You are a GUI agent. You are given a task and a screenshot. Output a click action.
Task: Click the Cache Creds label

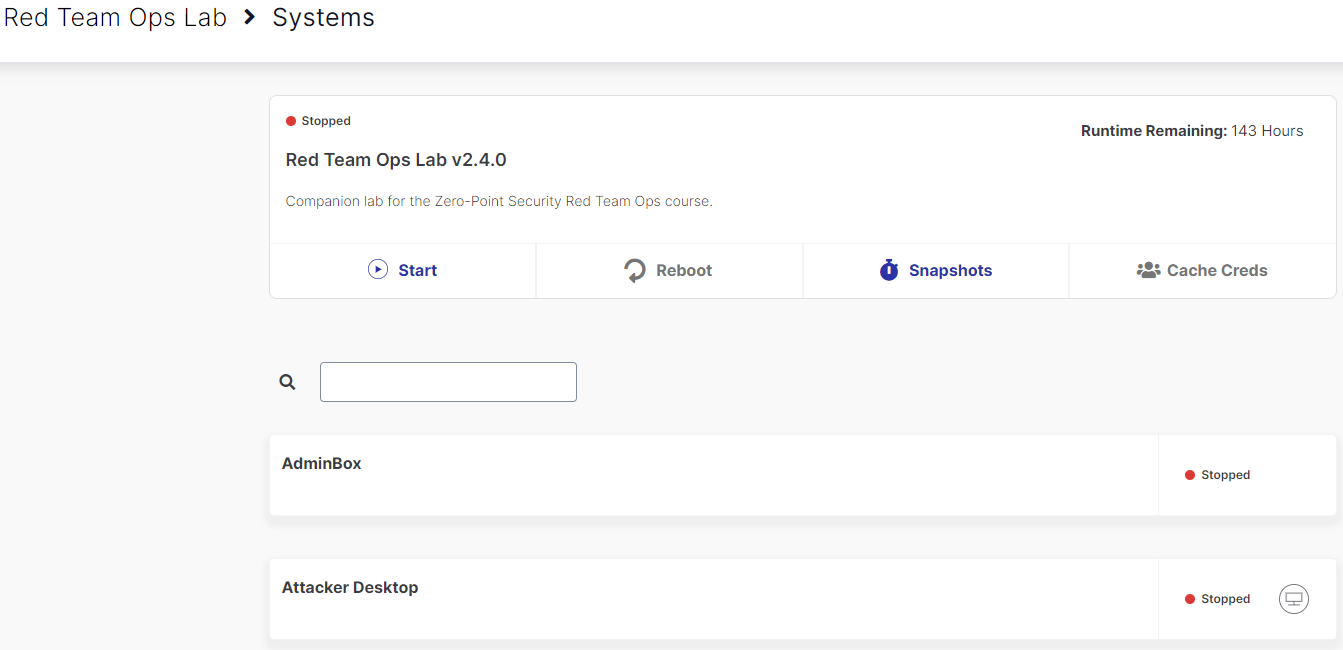1217,270
